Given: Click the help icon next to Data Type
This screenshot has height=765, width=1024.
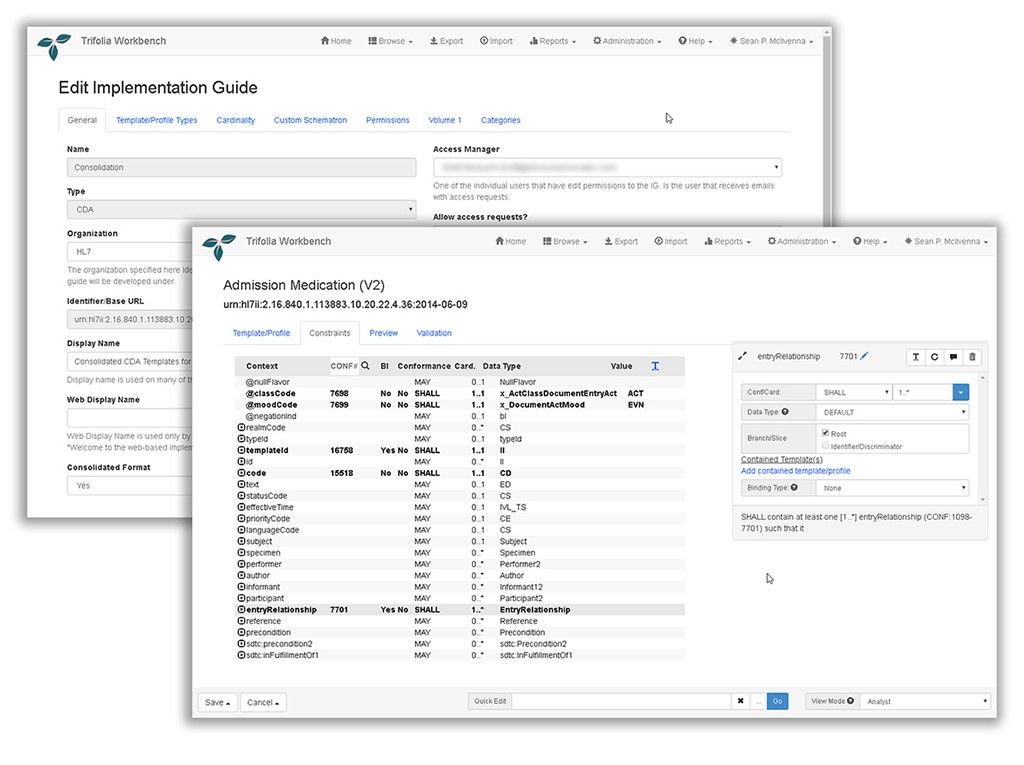Looking at the screenshot, I should (x=785, y=412).
